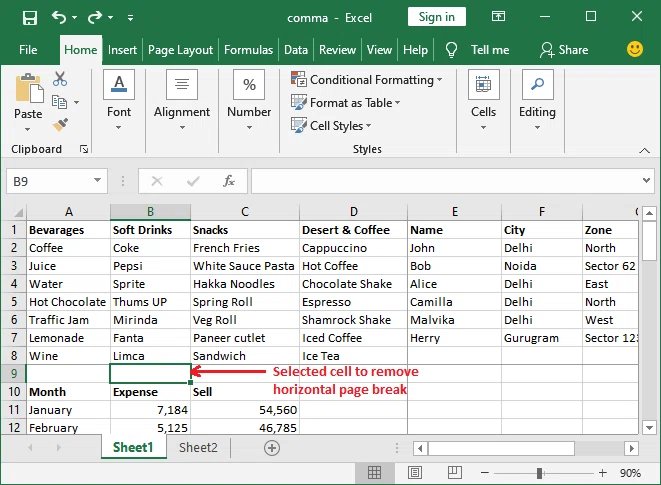This screenshot has height=485, width=661.
Task: Click the zoom out minus button
Action: (x=485, y=473)
